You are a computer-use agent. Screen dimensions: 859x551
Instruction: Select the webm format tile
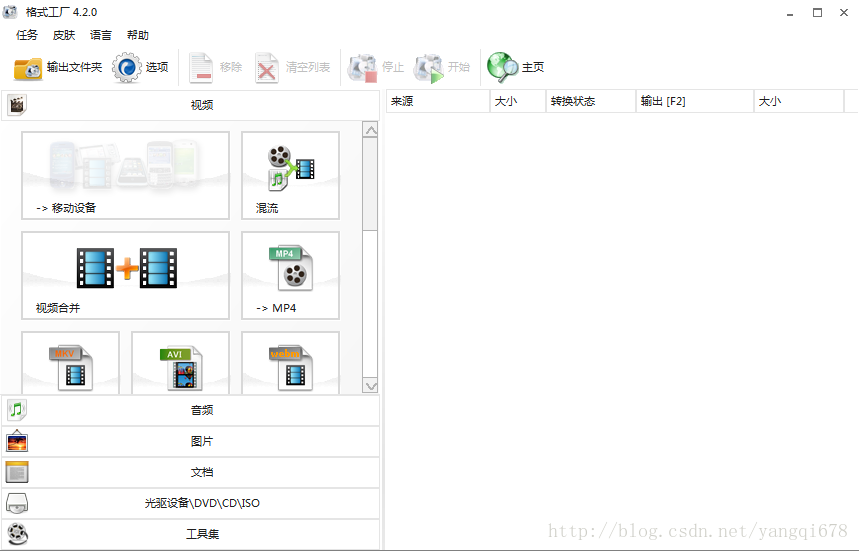click(x=290, y=363)
